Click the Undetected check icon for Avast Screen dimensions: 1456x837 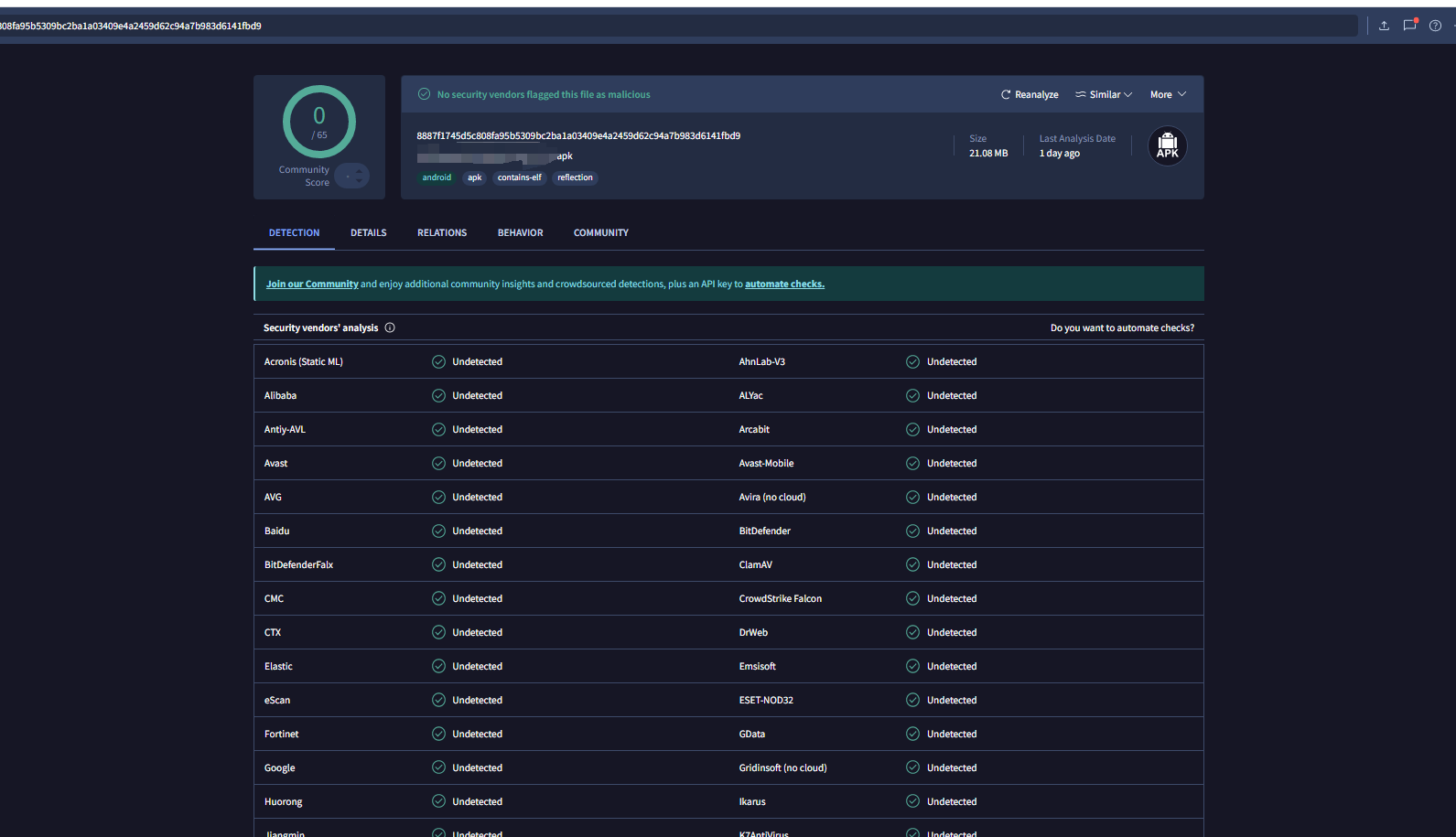click(438, 463)
